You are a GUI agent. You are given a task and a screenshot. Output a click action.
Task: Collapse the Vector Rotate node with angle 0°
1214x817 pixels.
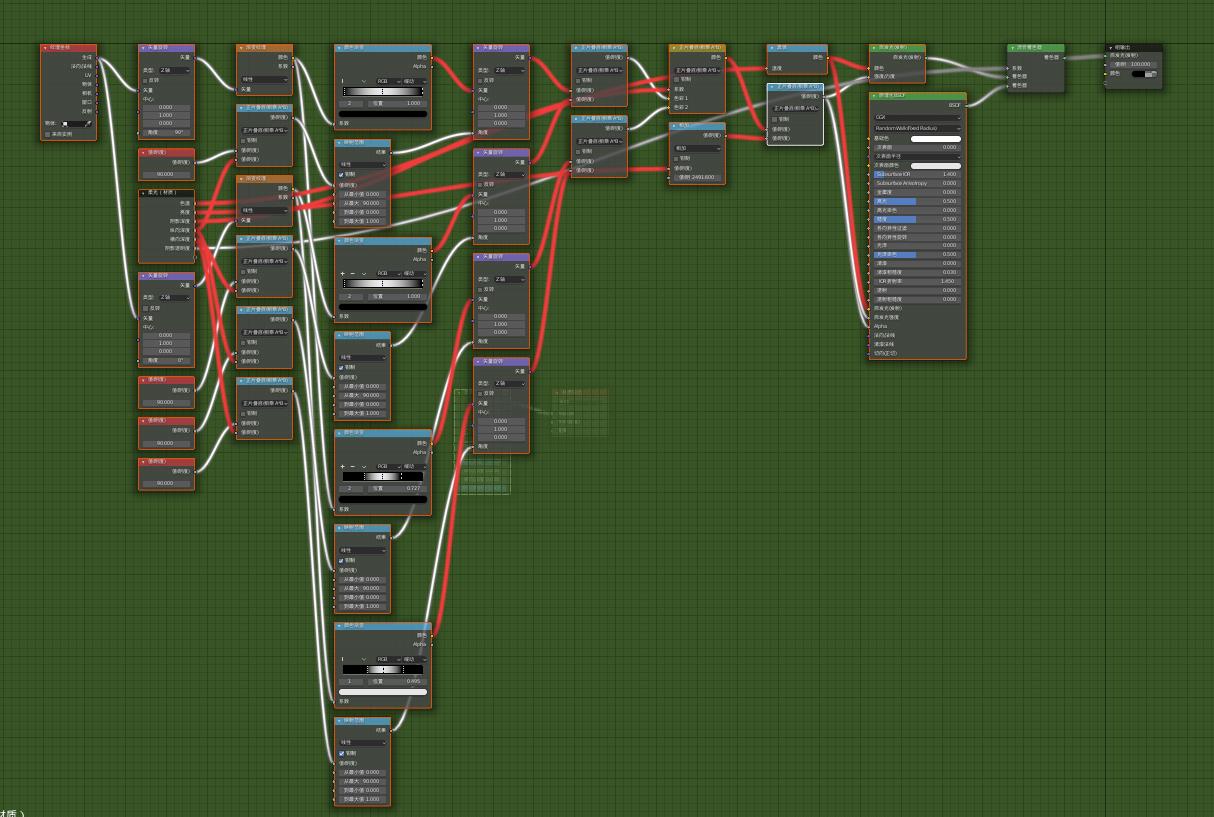click(143, 275)
